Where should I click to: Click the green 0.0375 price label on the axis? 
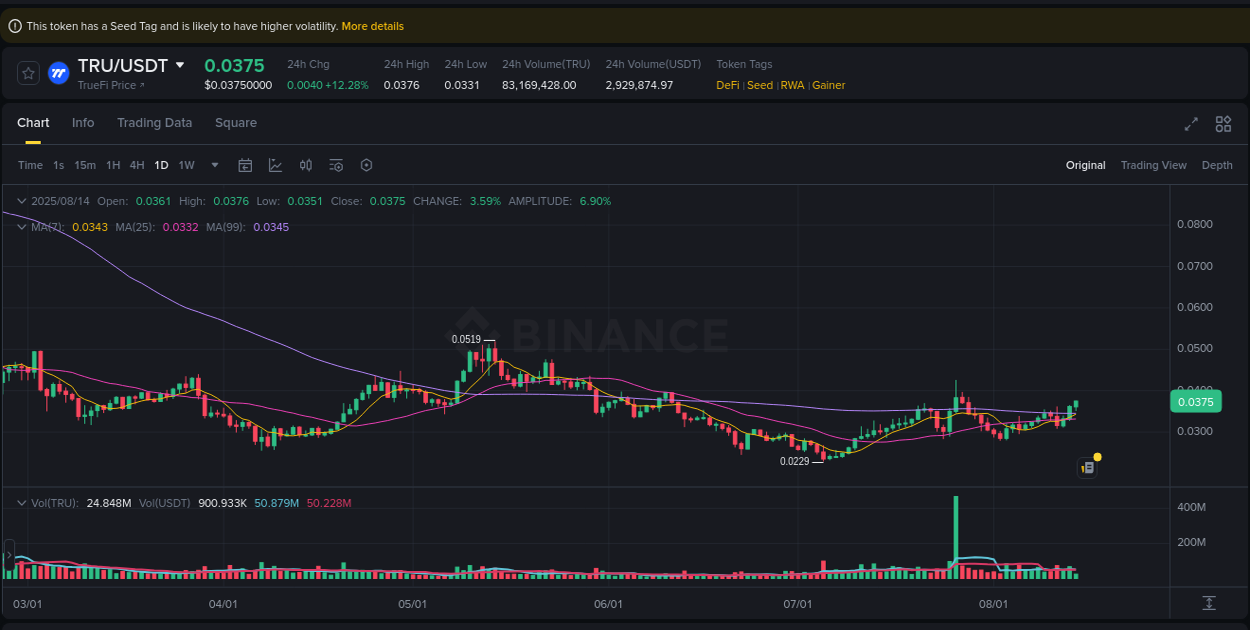coord(1196,401)
